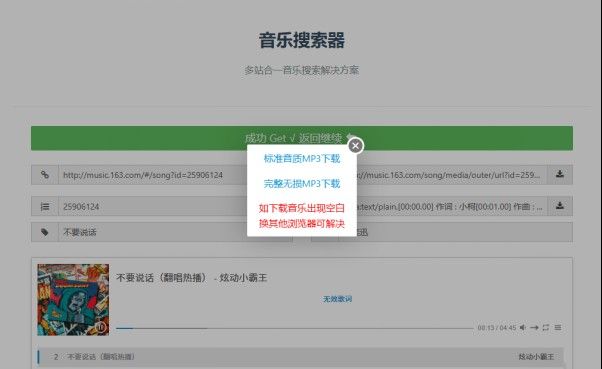
Task: Click the 音乐搜索器 page title
Action: click(302, 40)
